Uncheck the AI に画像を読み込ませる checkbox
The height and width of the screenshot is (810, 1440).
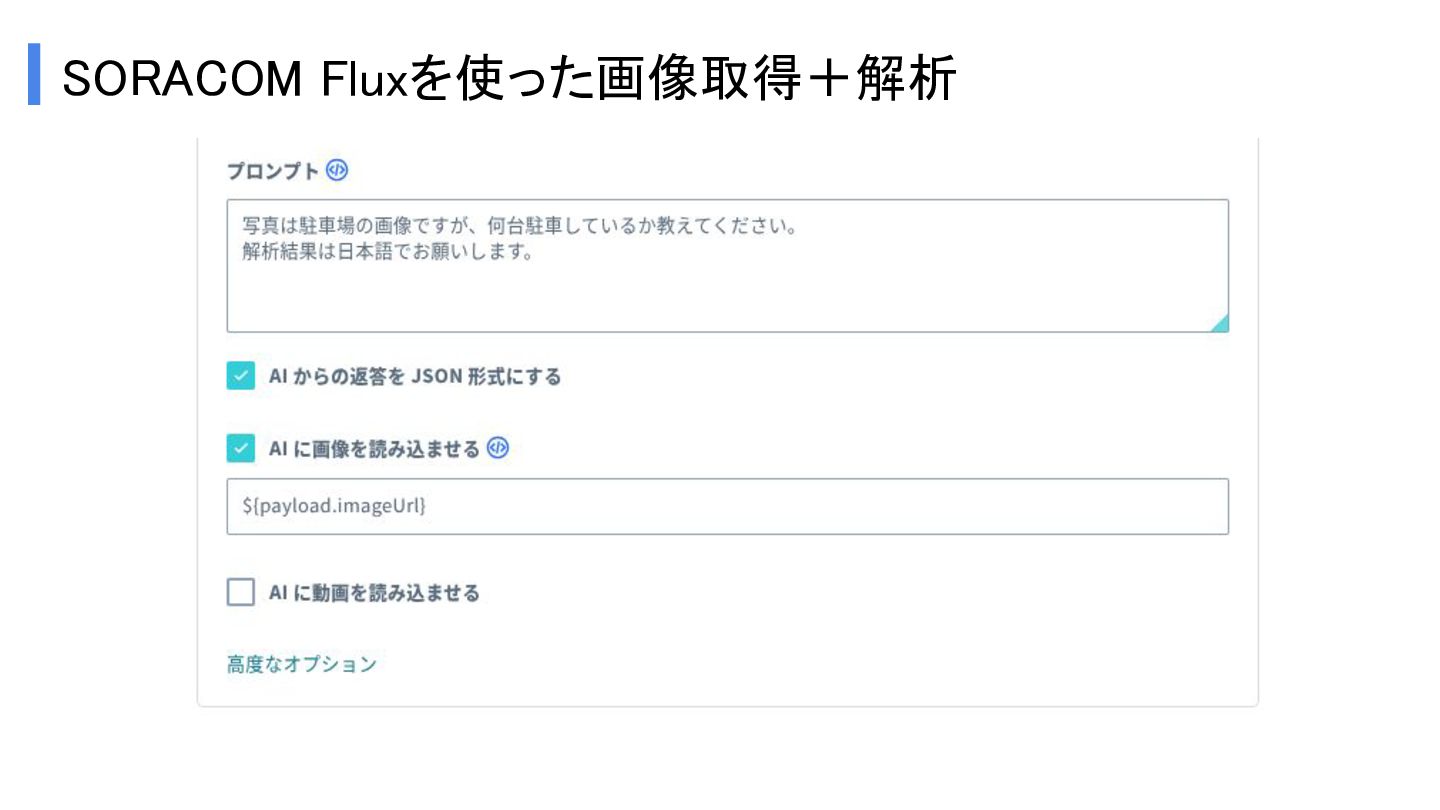[241, 449]
